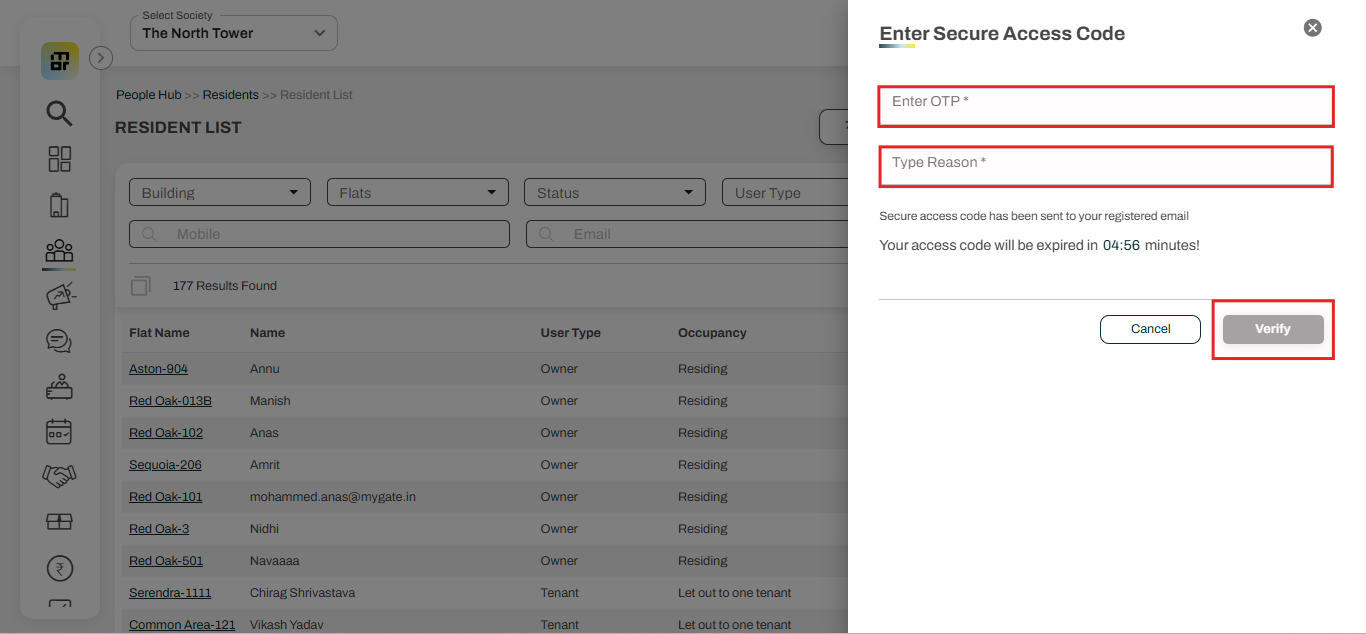Click the 04:56 expiry timer
The height and width of the screenshot is (634, 1366).
click(1121, 245)
